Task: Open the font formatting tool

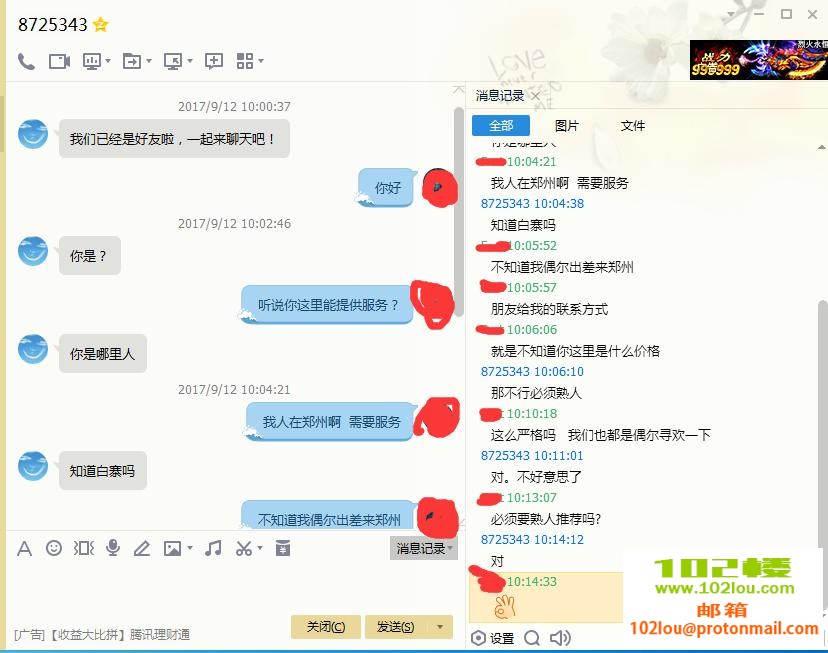Action: [24, 548]
